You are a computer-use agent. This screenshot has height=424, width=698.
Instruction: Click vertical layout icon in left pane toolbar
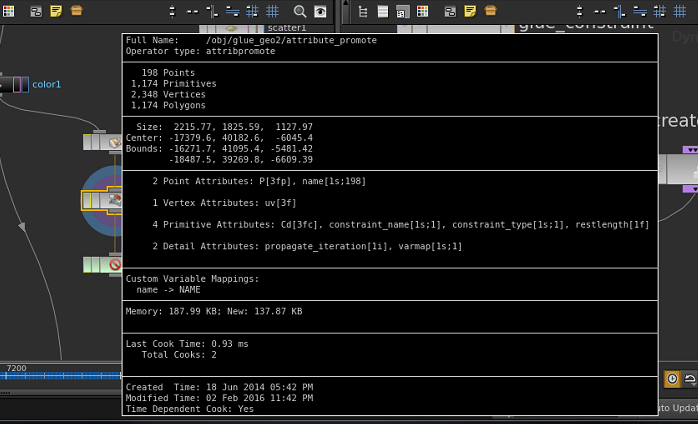point(172,11)
